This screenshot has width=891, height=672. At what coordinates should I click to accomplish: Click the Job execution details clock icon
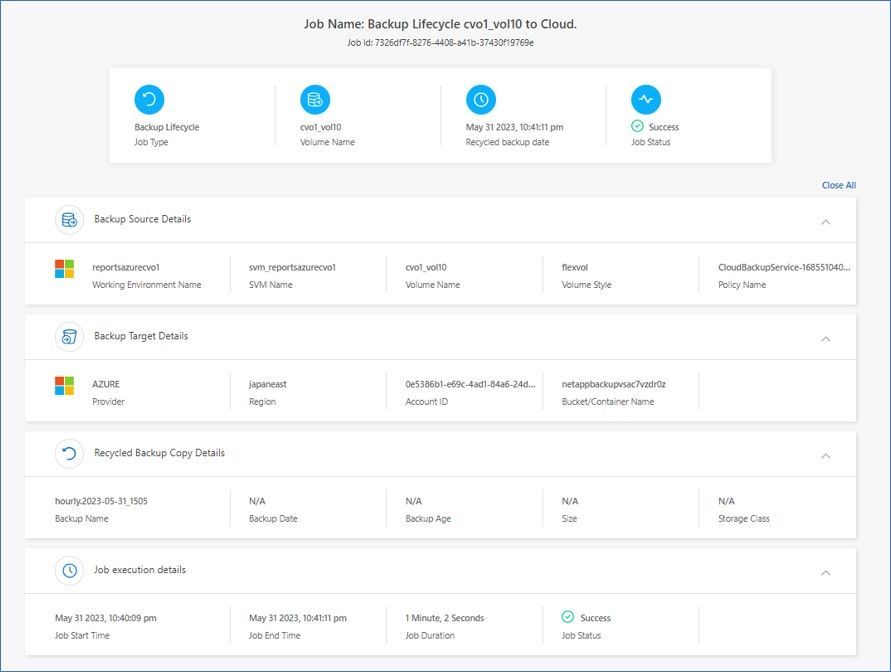pyautogui.click(x=69, y=571)
